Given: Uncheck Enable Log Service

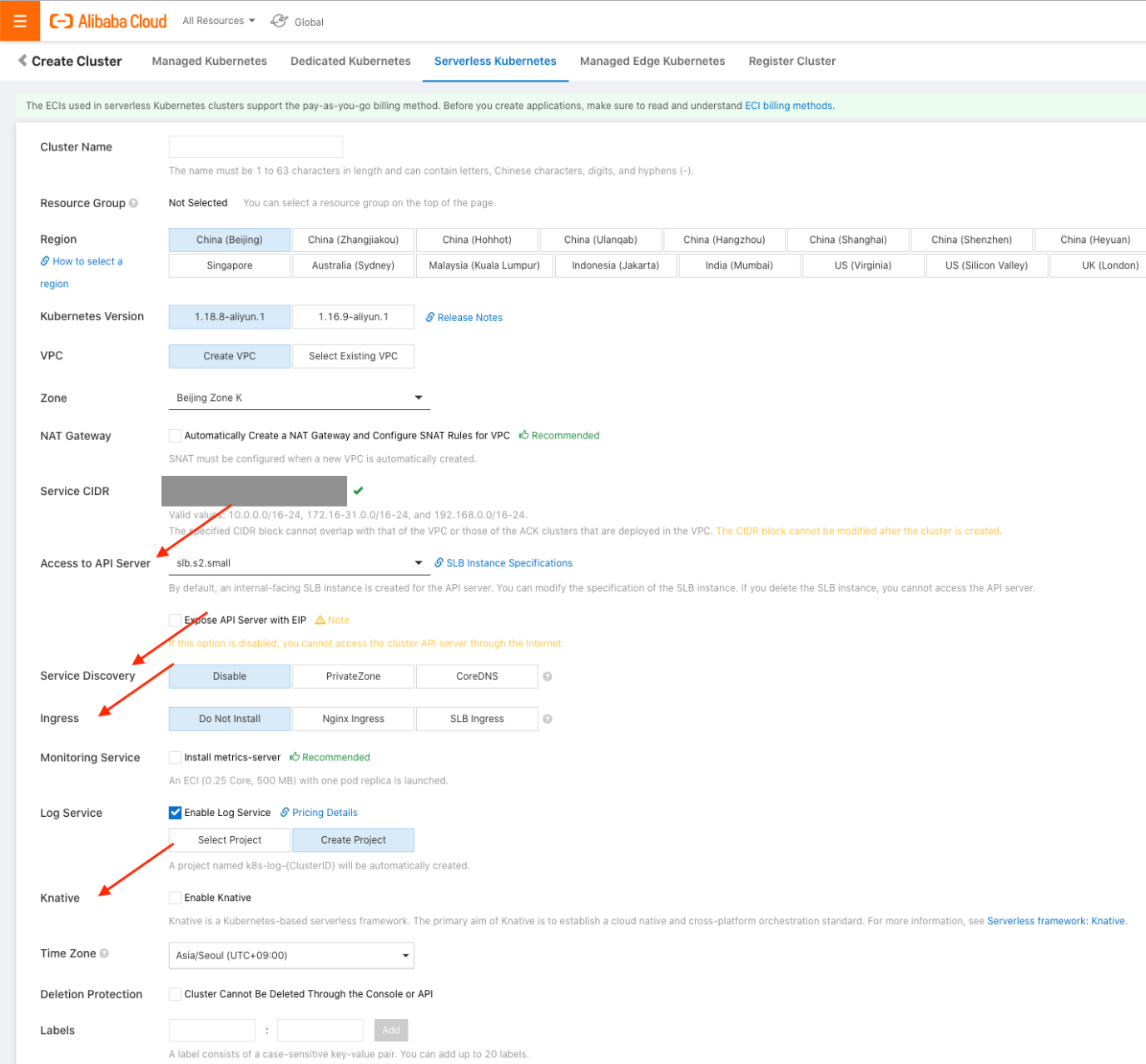Looking at the screenshot, I should [175, 813].
